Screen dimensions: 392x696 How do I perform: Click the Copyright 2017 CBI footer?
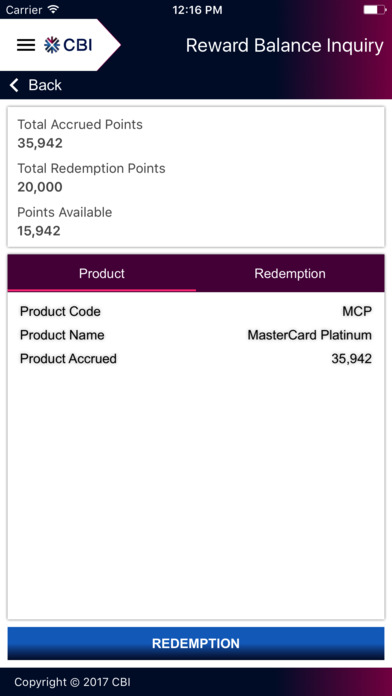point(72,682)
